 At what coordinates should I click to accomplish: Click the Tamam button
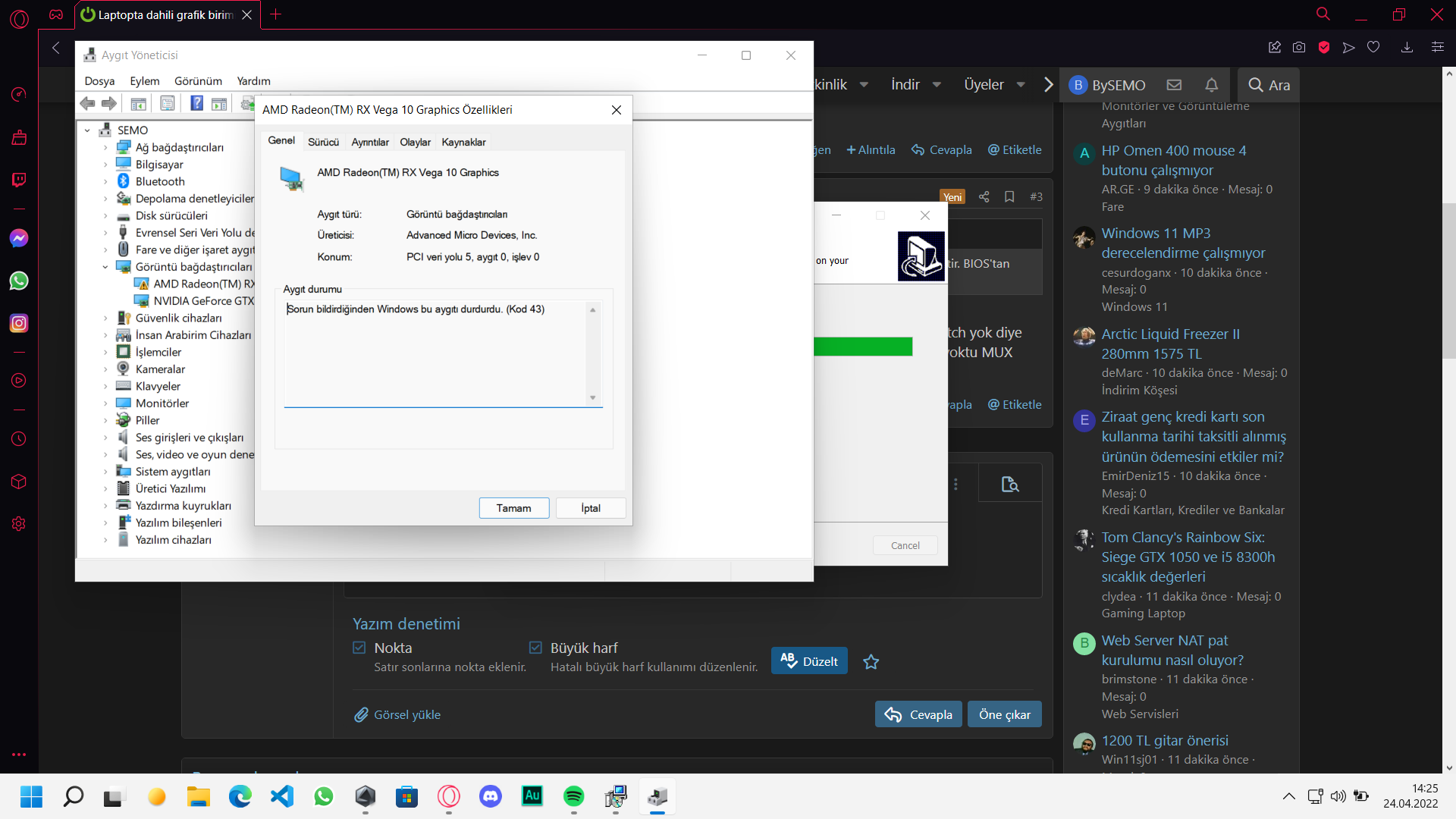(513, 508)
